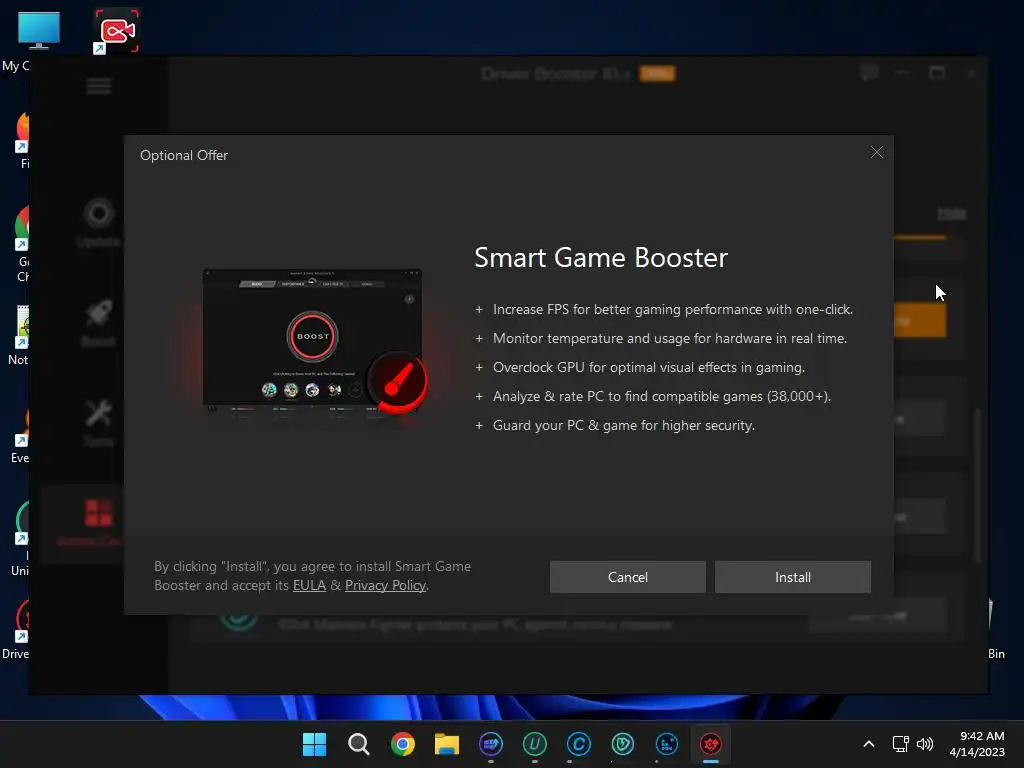Click the 'Optional Offer' dialog title

[x=184, y=155]
